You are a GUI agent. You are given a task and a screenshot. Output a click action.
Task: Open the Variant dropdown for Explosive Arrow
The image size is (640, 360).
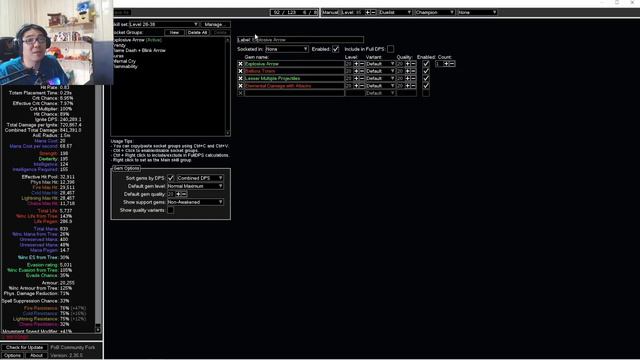click(380, 64)
